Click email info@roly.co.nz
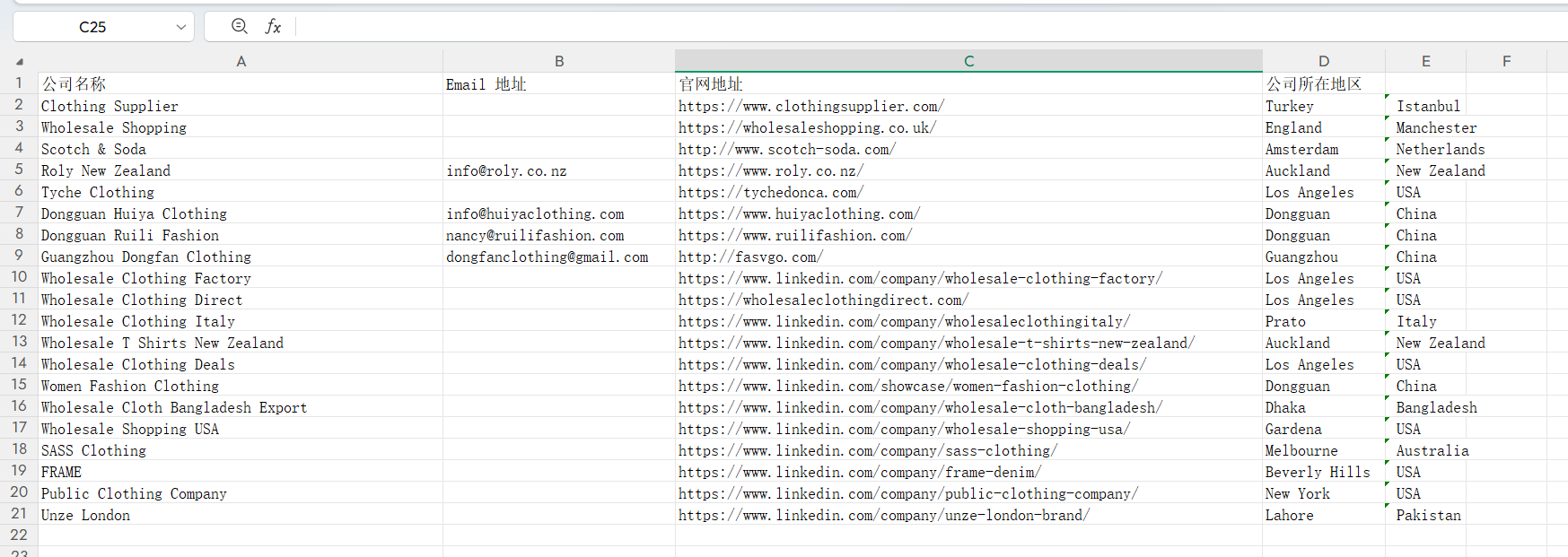The width and height of the screenshot is (1568, 557). point(559,170)
